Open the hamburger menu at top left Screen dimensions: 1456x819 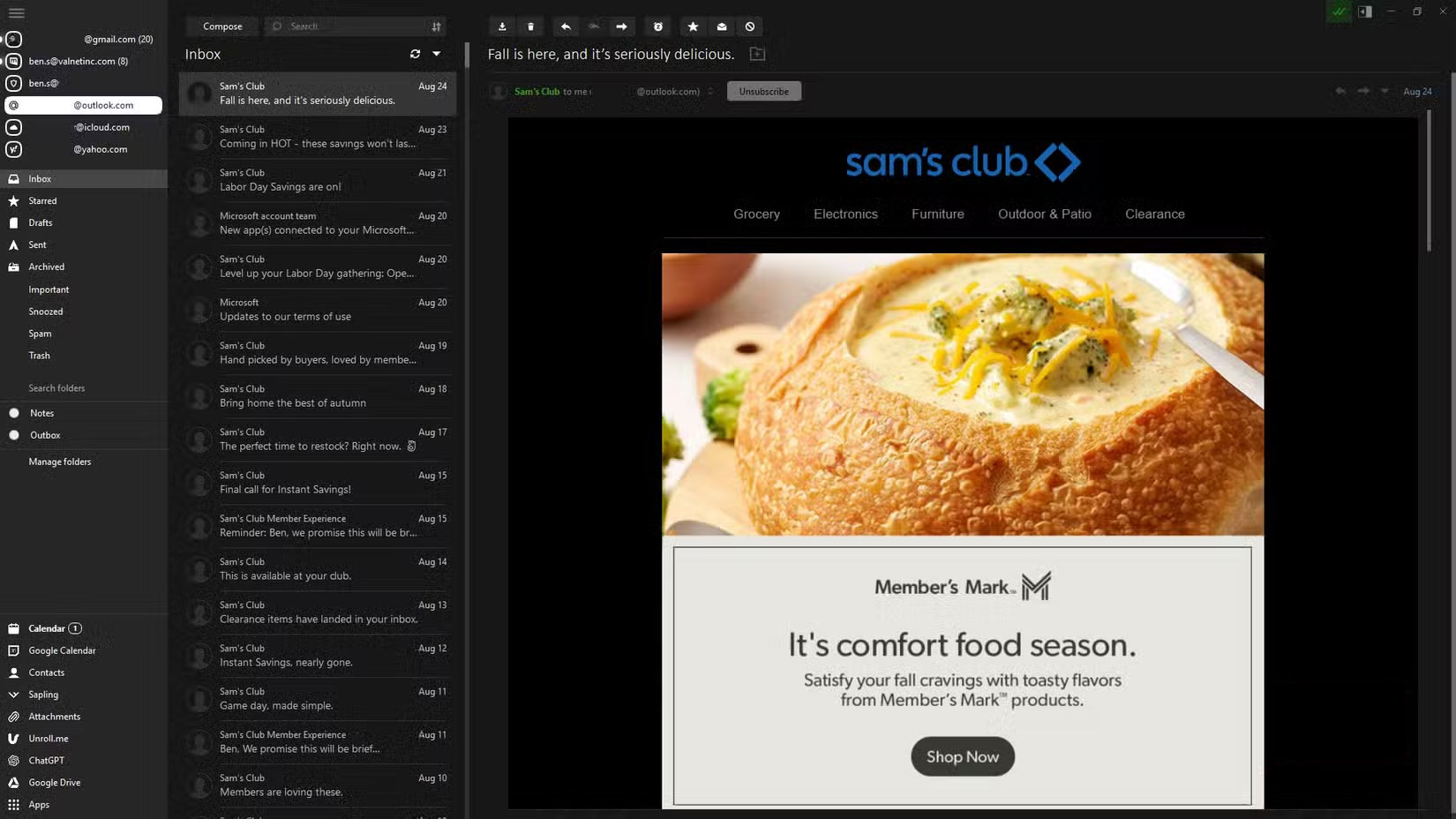pos(16,13)
